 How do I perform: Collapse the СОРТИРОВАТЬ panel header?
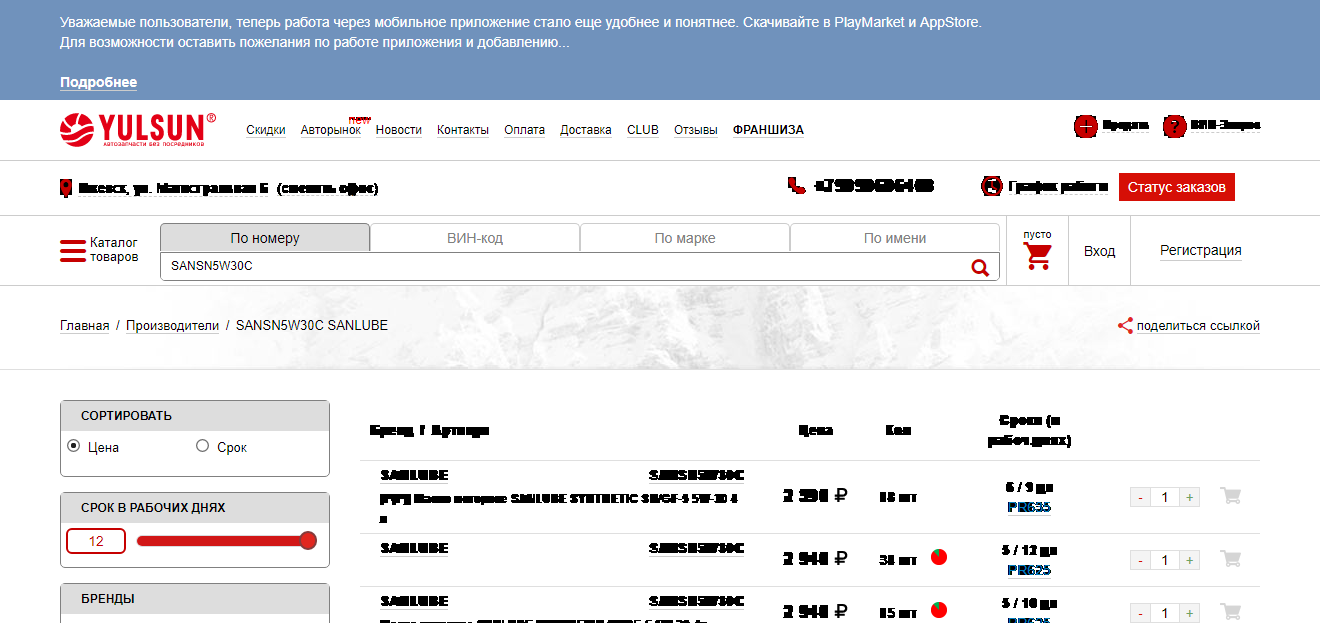pos(195,416)
